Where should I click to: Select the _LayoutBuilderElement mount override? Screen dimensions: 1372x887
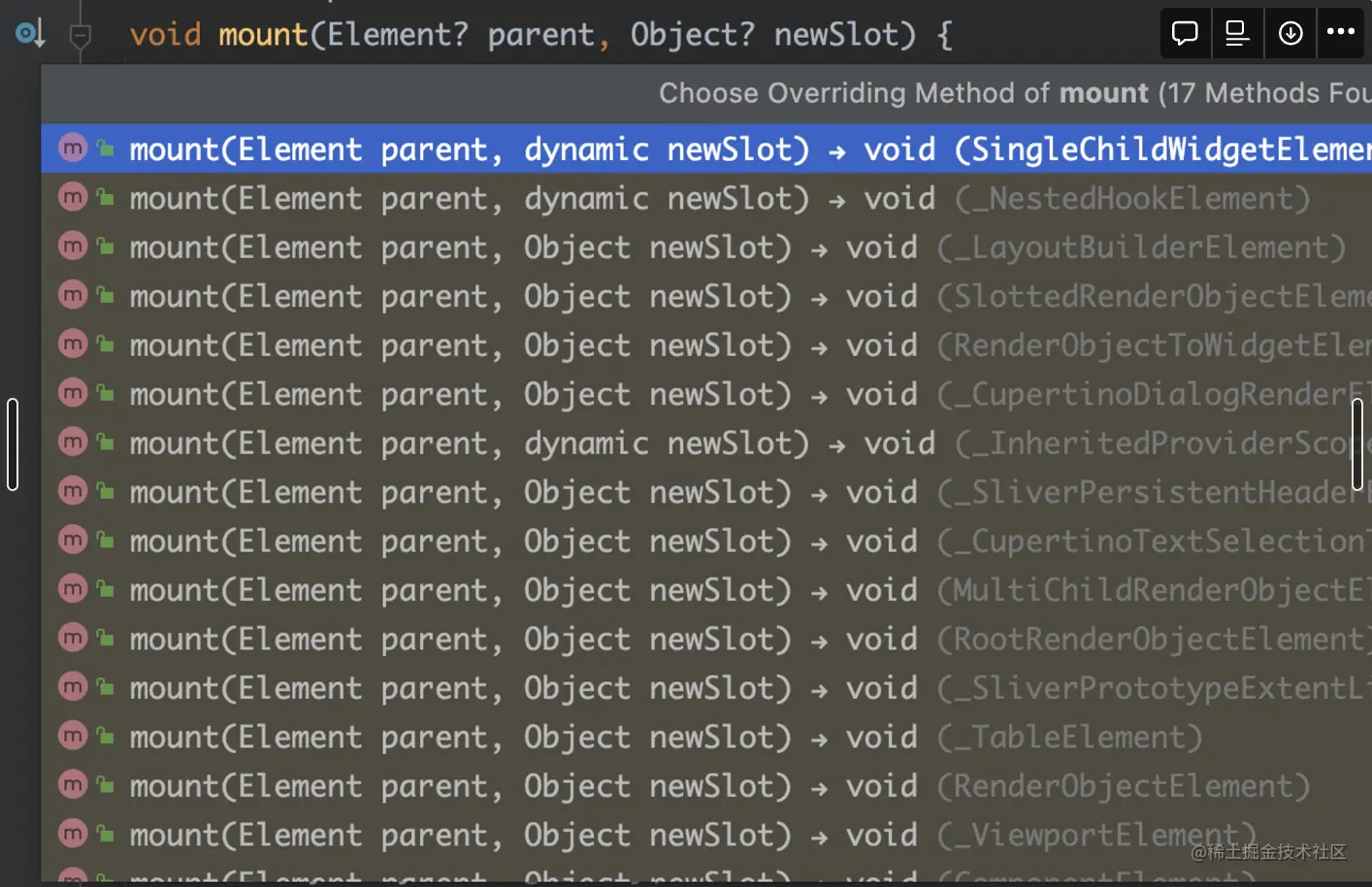[x=679, y=247]
